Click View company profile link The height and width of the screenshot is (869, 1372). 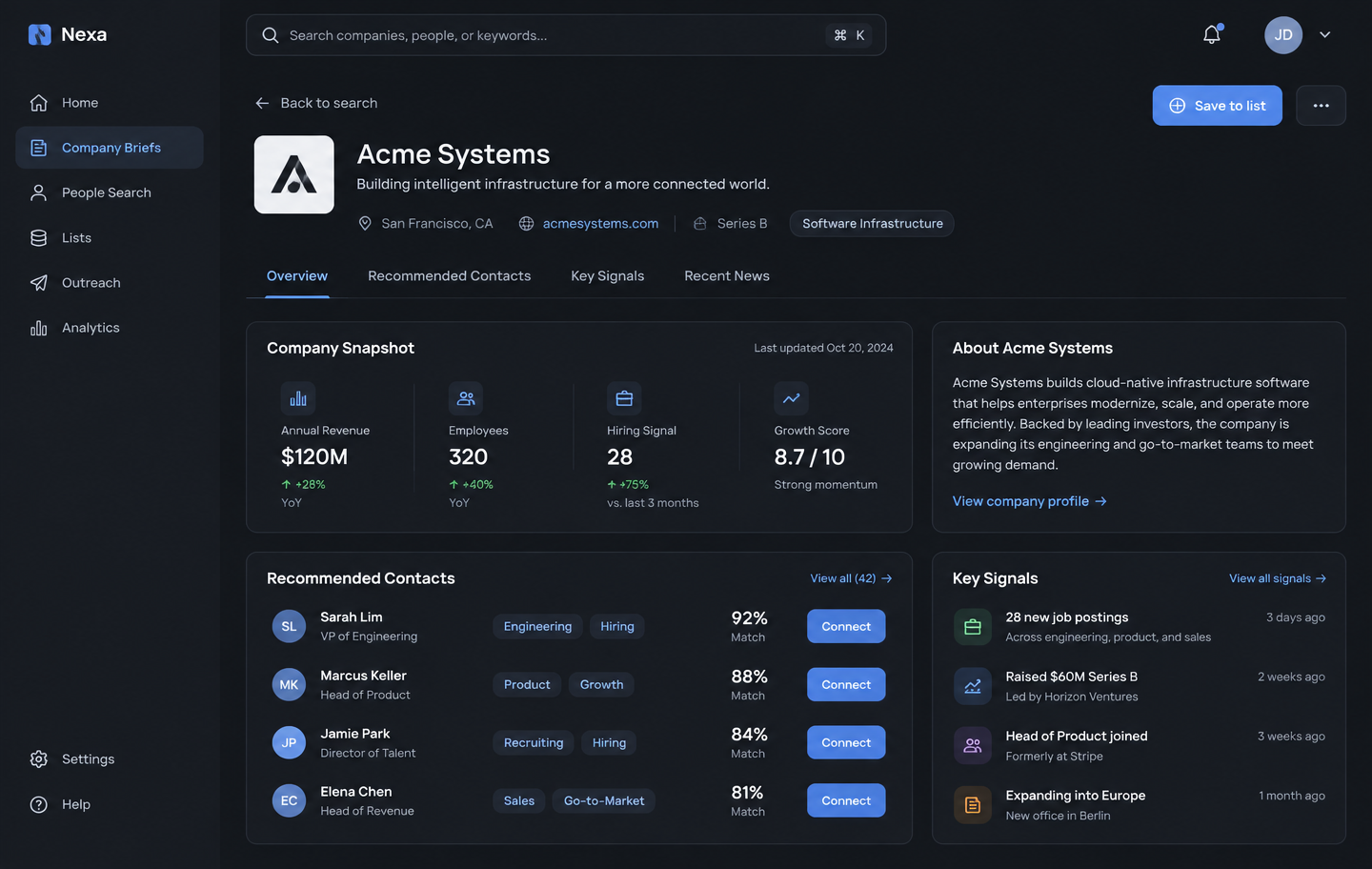tap(1029, 501)
